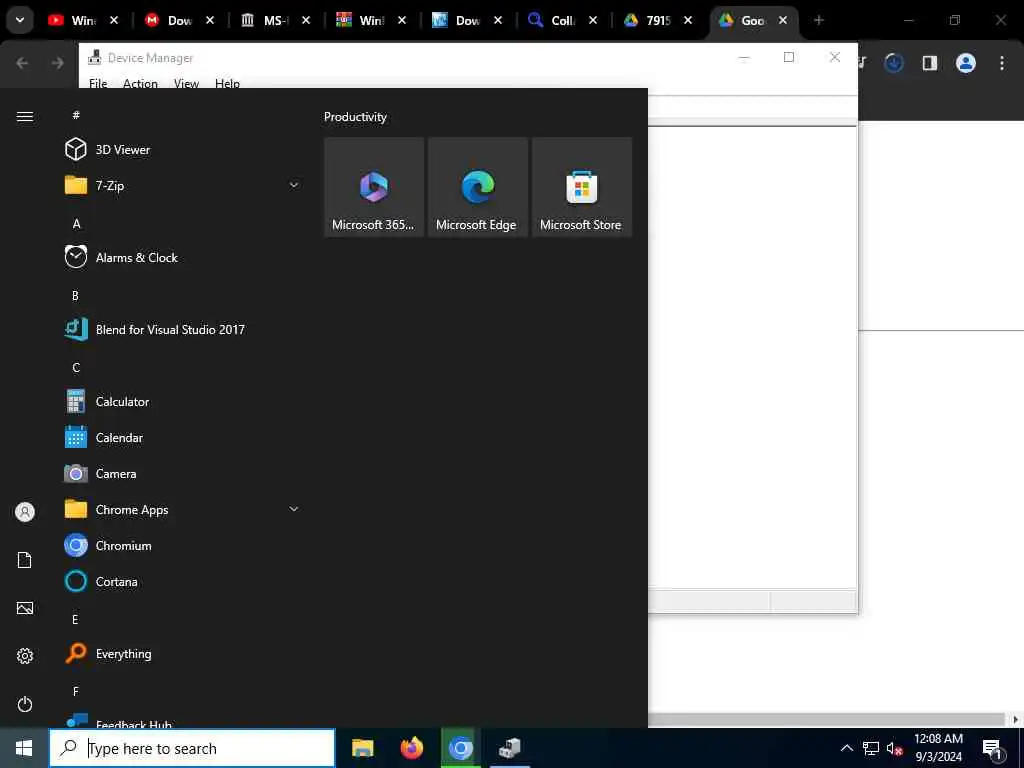Launch Alarms & Clock app
The image size is (1024, 768).
(x=183, y=257)
